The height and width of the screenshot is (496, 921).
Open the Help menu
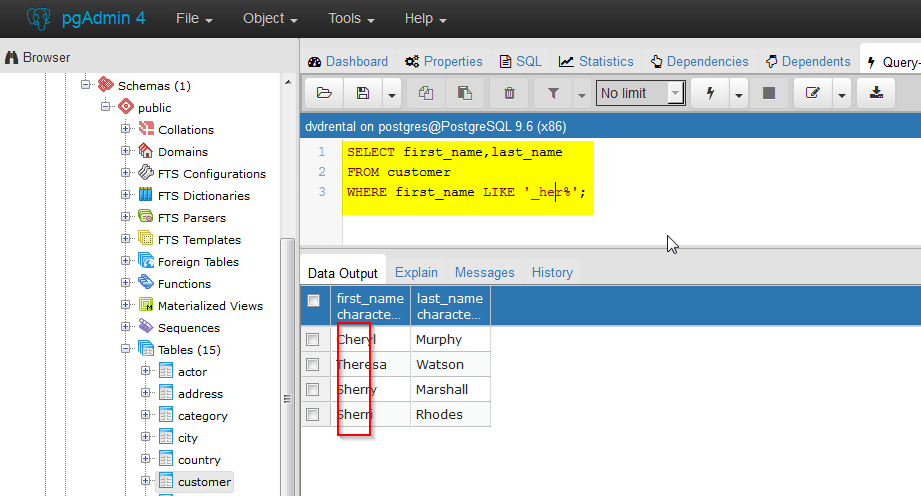tap(425, 19)
